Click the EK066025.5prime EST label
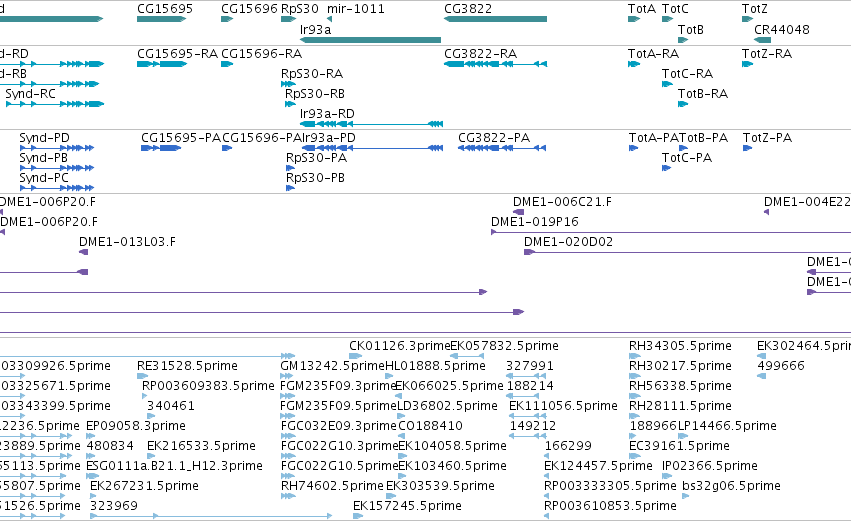Viewport: 851px width, 521px height. click(x=449, y=386)
